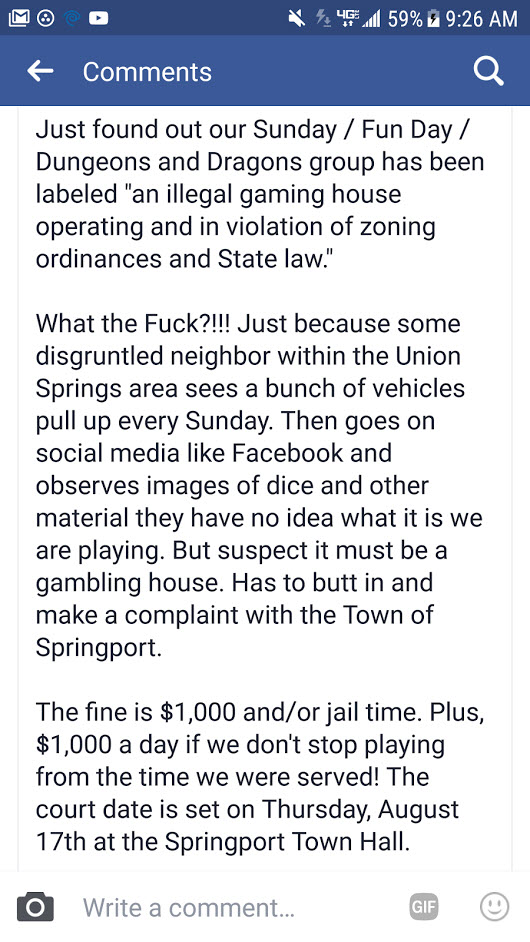Attach a photo using the camera icon
The height and width of the screenshot is (942, 530).
(x=35, y=907)
